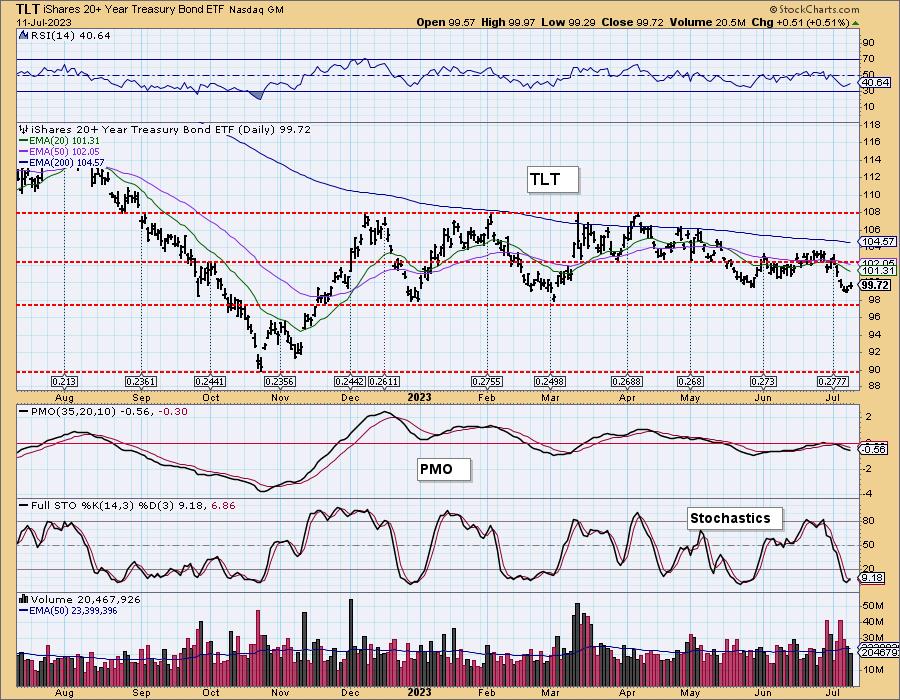
Task: Click the "High 99.97" value
Action: point(508,22)
